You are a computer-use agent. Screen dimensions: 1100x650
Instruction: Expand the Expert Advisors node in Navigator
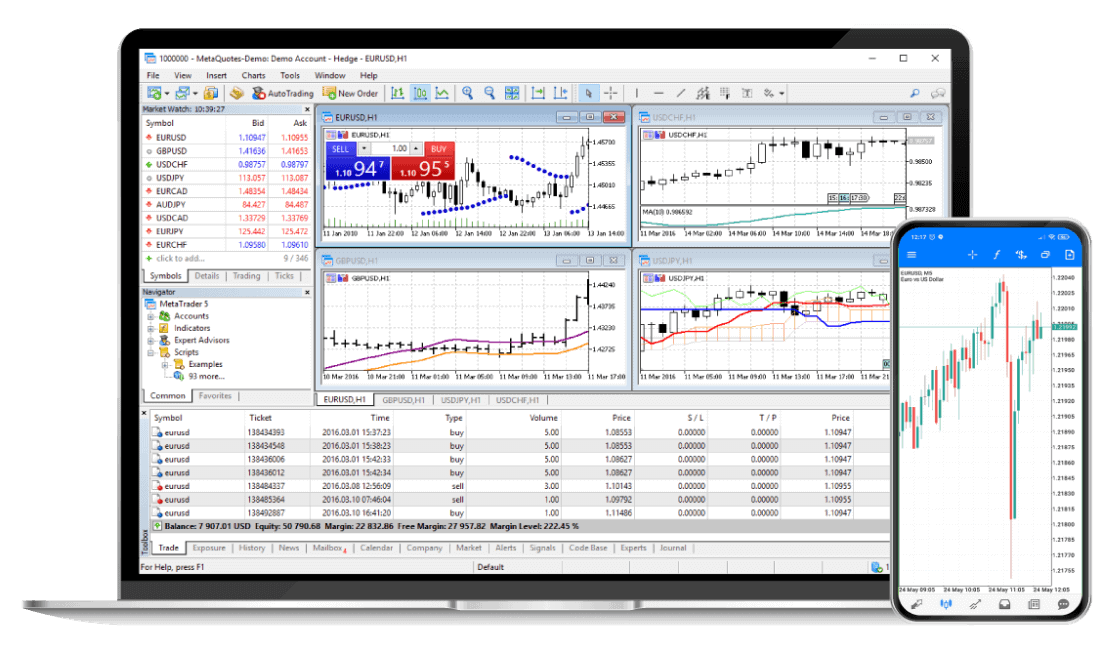tap(150, 340)
